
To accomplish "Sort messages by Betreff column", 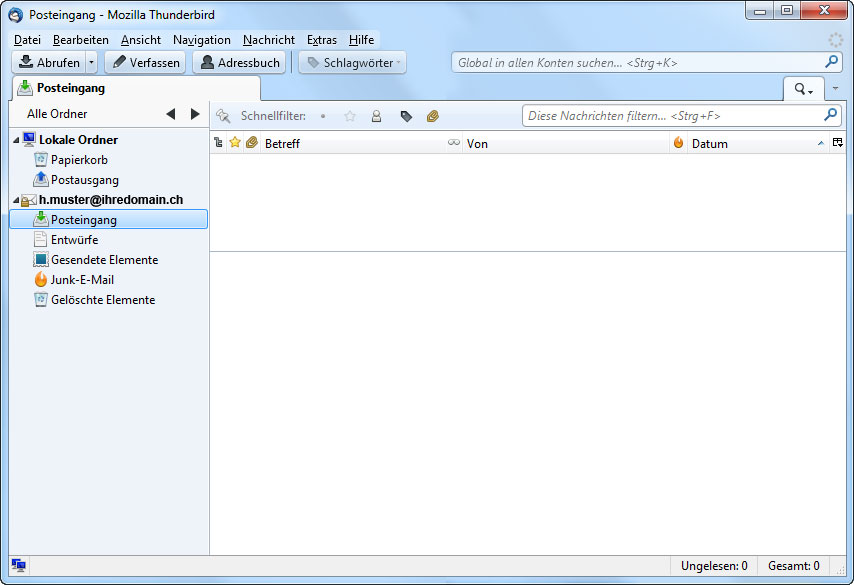I will [353, 143].
